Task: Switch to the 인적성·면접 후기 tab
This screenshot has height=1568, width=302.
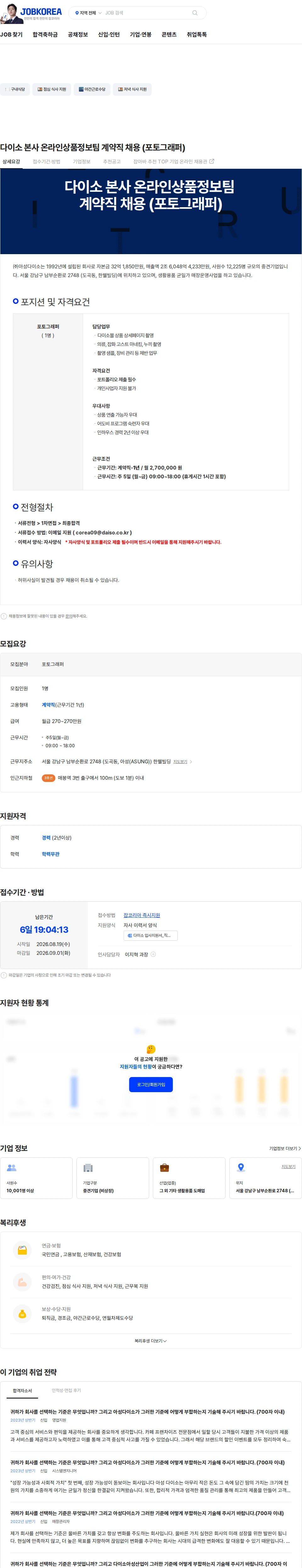Action: (x=66, y=1390)
